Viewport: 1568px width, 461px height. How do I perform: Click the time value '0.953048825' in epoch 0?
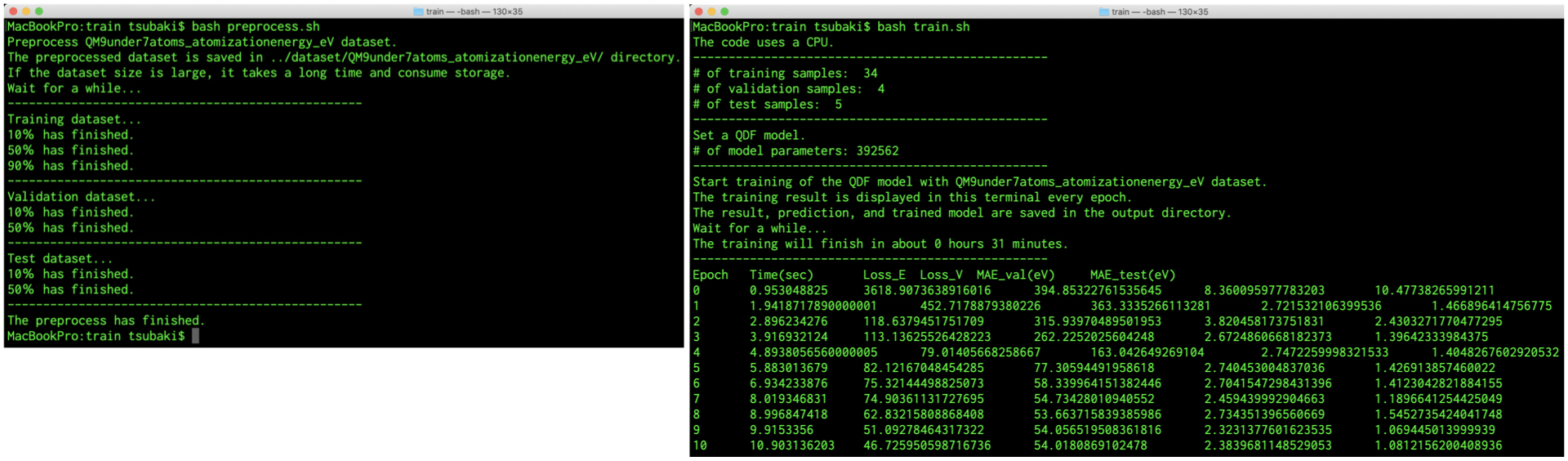point(789,291)
